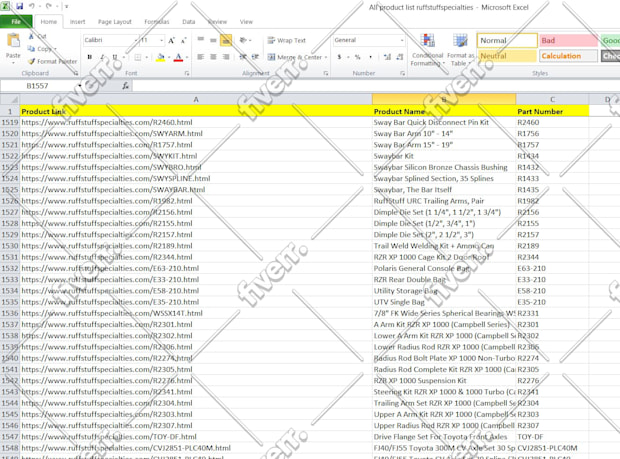Select cell 'Swaybar Kit'
The width and height of the screenshot is (620, 459).
click(x=444, y=156)
